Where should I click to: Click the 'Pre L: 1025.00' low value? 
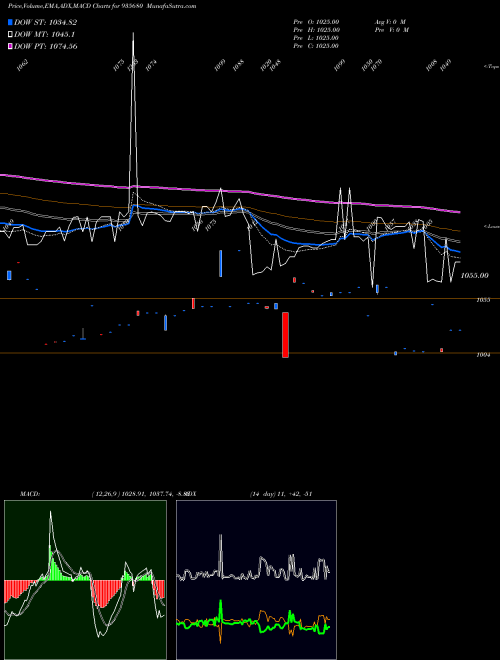316,38
